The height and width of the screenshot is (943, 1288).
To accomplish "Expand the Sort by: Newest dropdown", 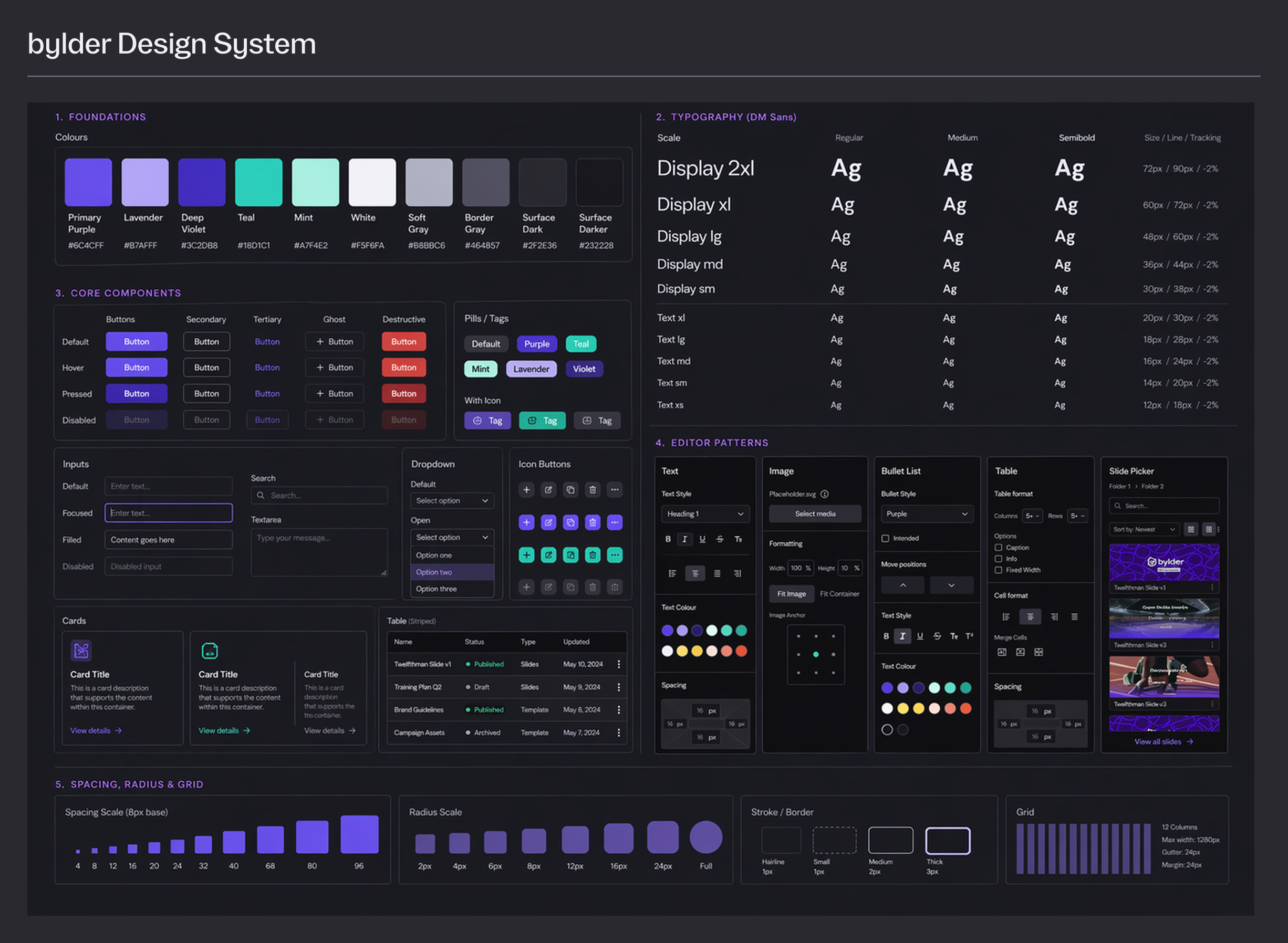I will 1144,529.
